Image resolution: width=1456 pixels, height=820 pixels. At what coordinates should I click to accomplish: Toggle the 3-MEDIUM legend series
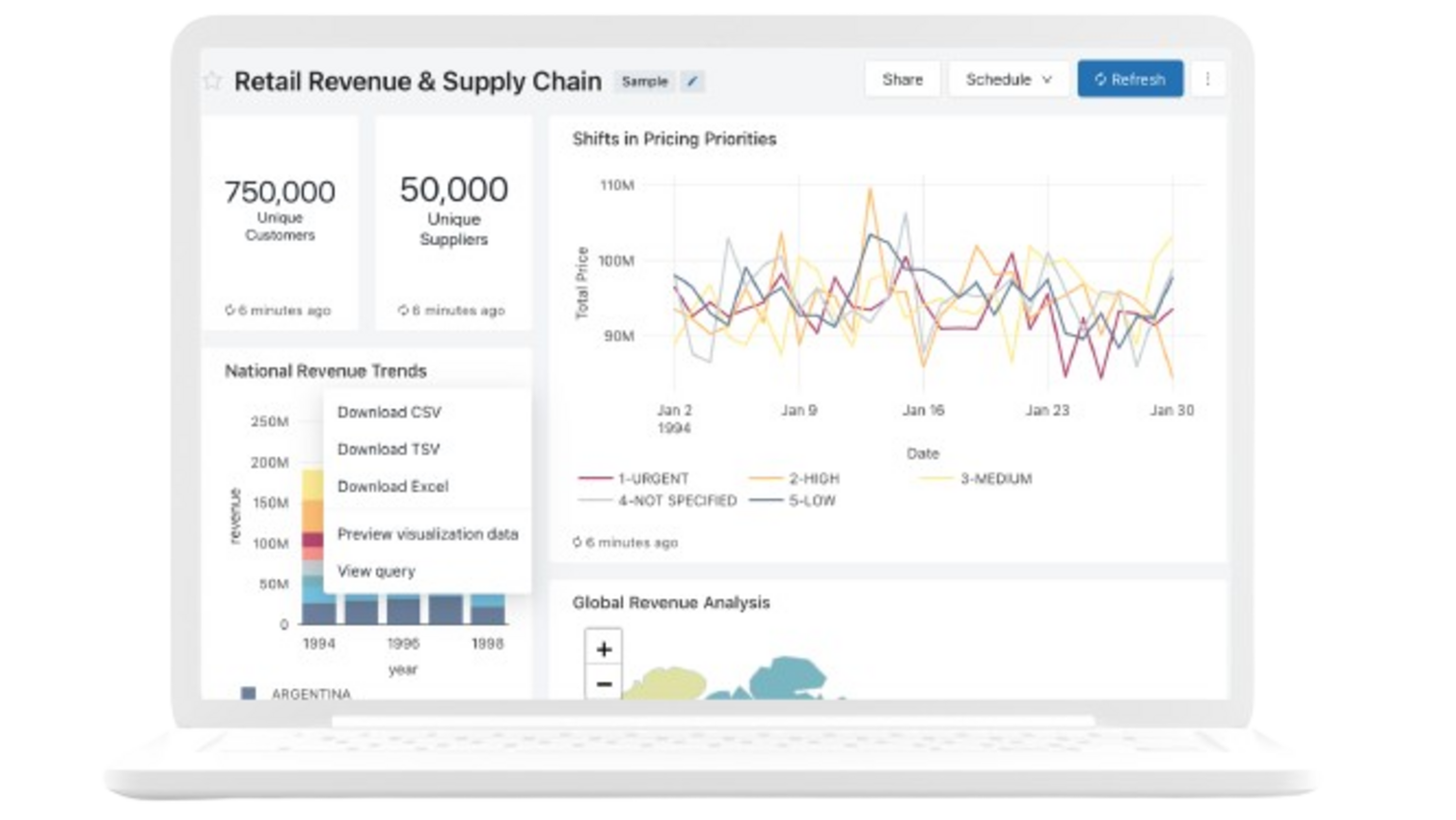[976, 478]
